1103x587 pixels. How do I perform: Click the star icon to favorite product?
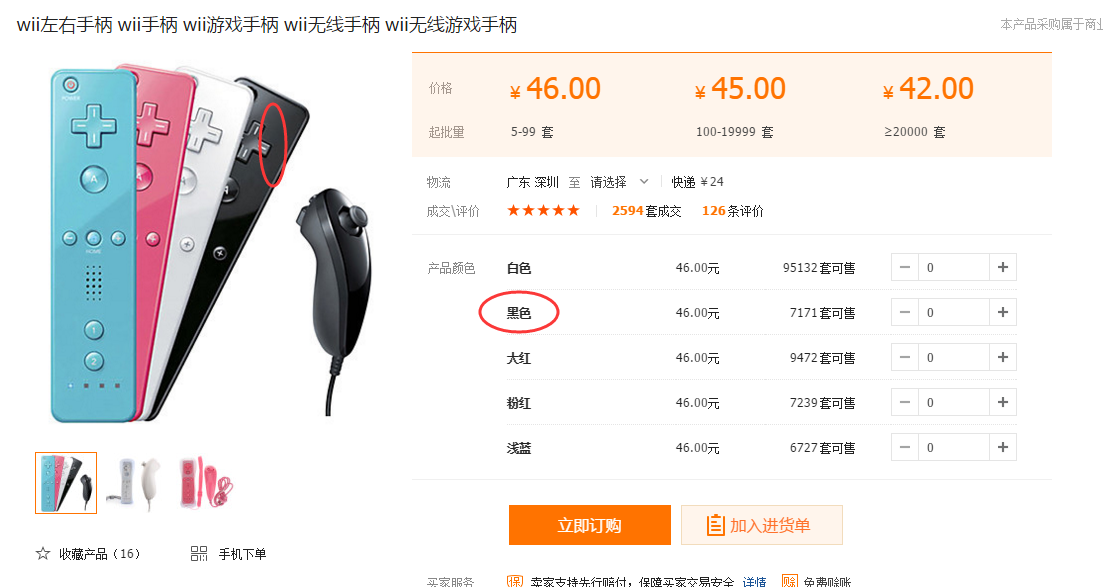[43, 554]
